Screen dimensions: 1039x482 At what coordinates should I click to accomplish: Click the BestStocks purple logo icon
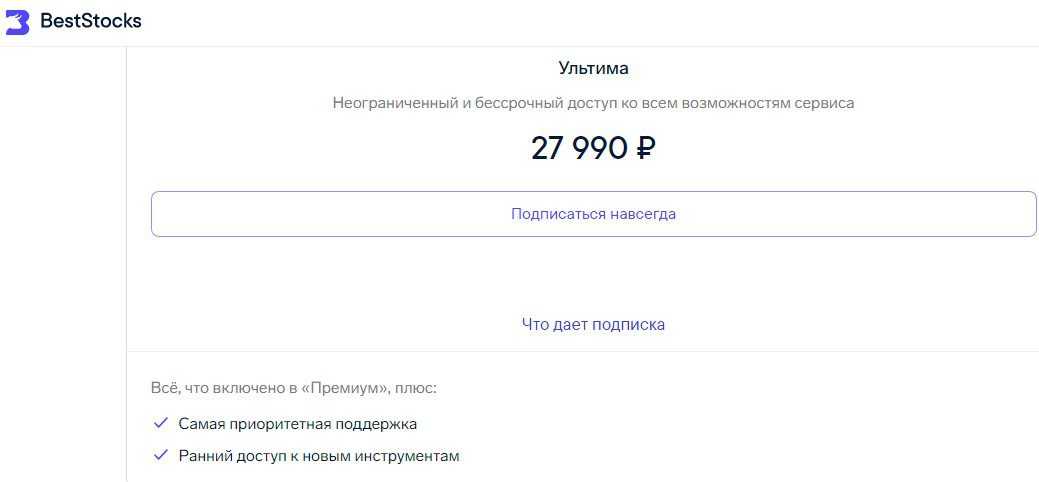point(17,22)
